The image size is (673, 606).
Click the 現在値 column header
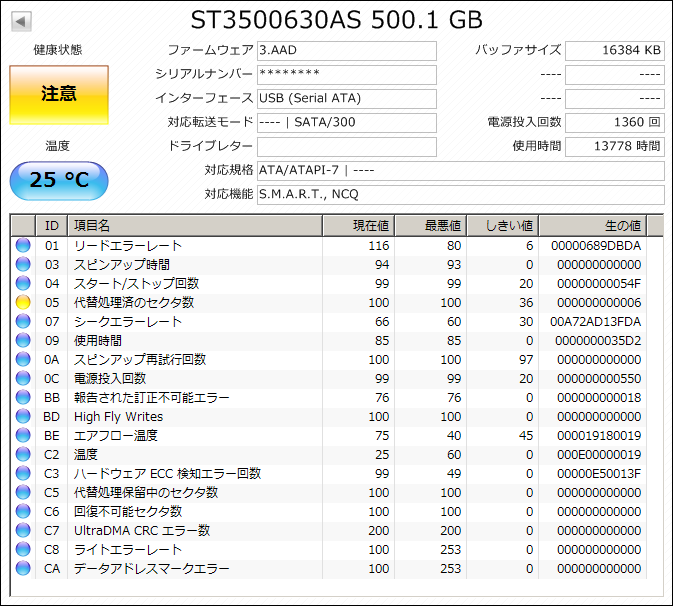click(358, 226)
